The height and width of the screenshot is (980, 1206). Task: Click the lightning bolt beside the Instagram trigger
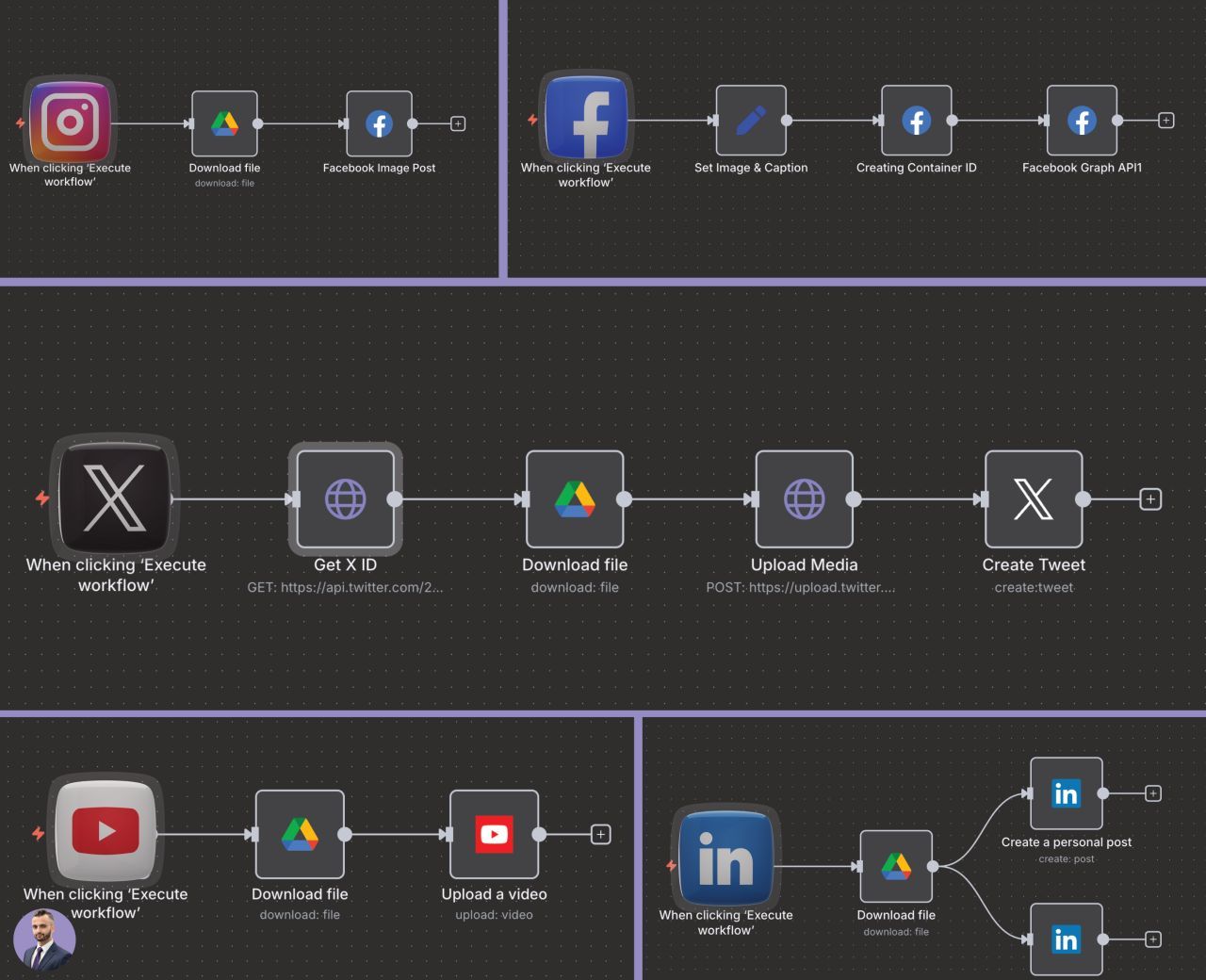click(21, 122)
